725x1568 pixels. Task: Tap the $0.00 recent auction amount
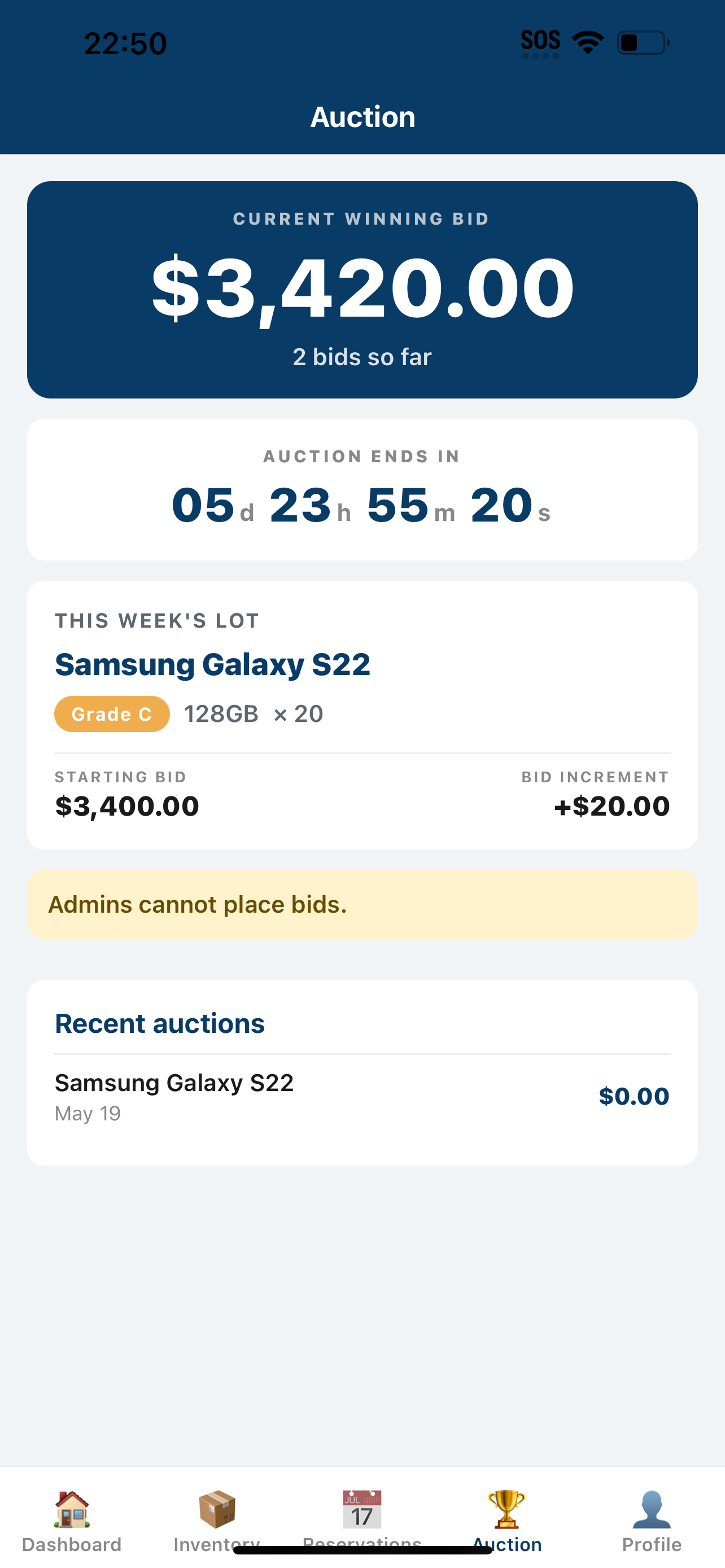pos(634,1096)
